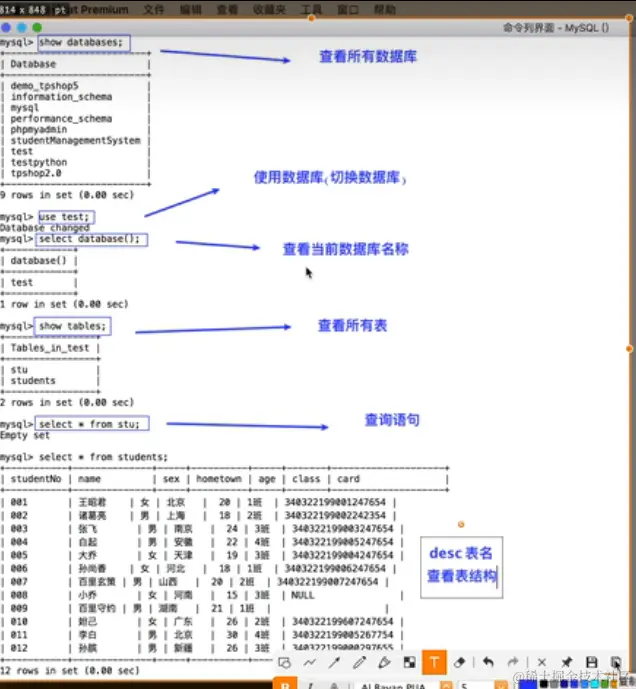Open the 收藏夹 menu

pyautogui.click(x=269, y=9)
